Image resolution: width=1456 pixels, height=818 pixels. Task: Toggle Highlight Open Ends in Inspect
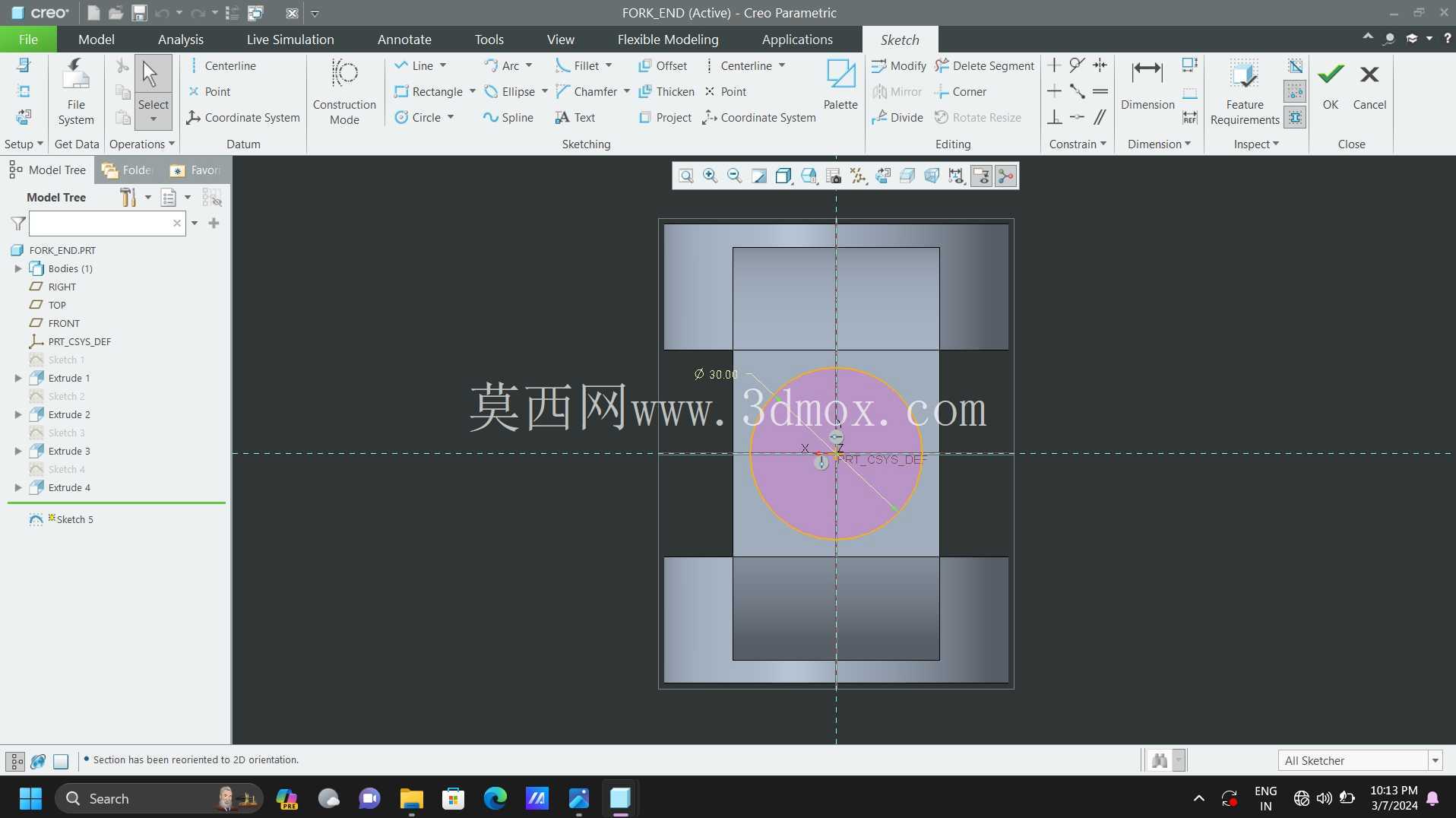[x=1295, y=92]
